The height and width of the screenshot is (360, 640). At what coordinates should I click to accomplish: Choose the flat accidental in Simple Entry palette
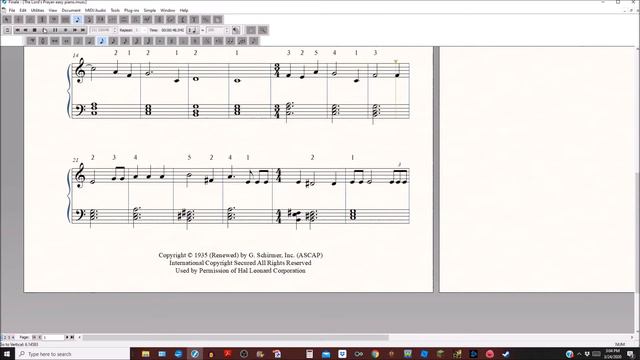tap(184, 41)
